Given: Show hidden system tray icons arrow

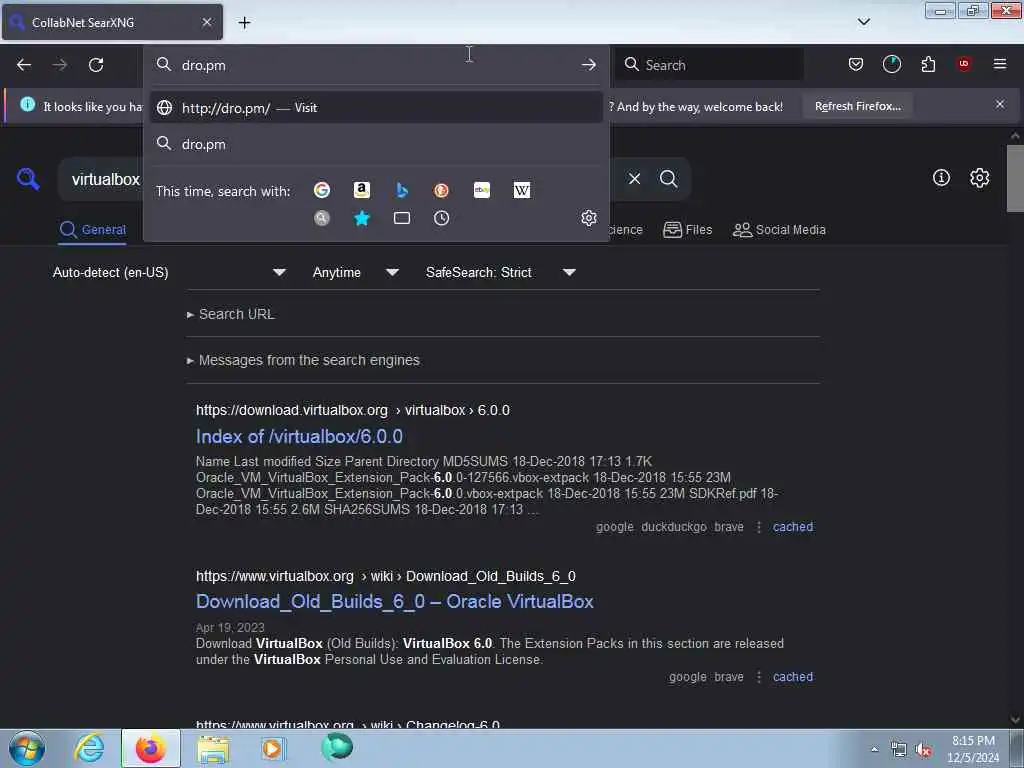Looking at the screenshot, I should (x=874, y=749).
